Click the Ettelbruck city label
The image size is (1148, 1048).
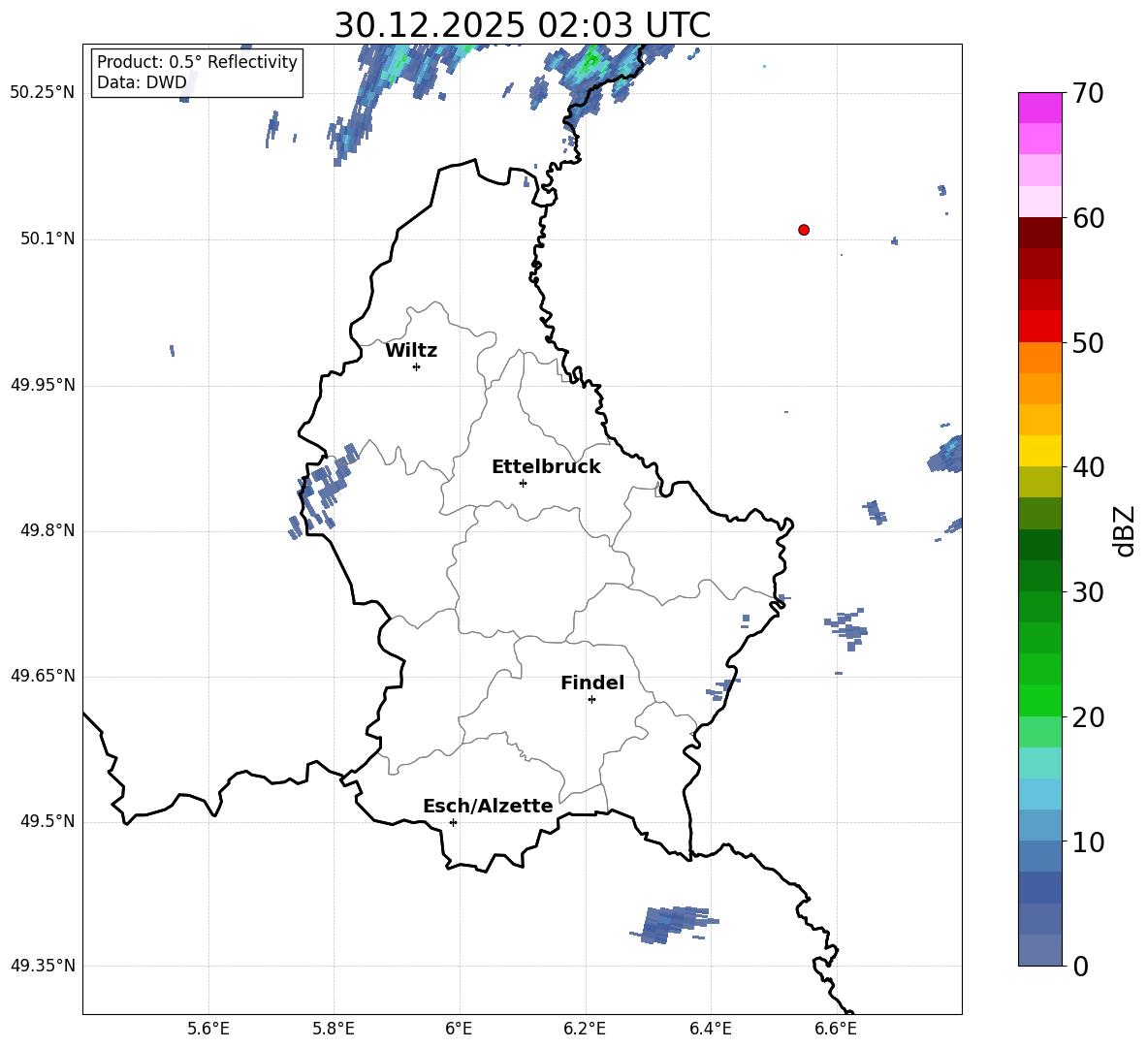(546, 467)
